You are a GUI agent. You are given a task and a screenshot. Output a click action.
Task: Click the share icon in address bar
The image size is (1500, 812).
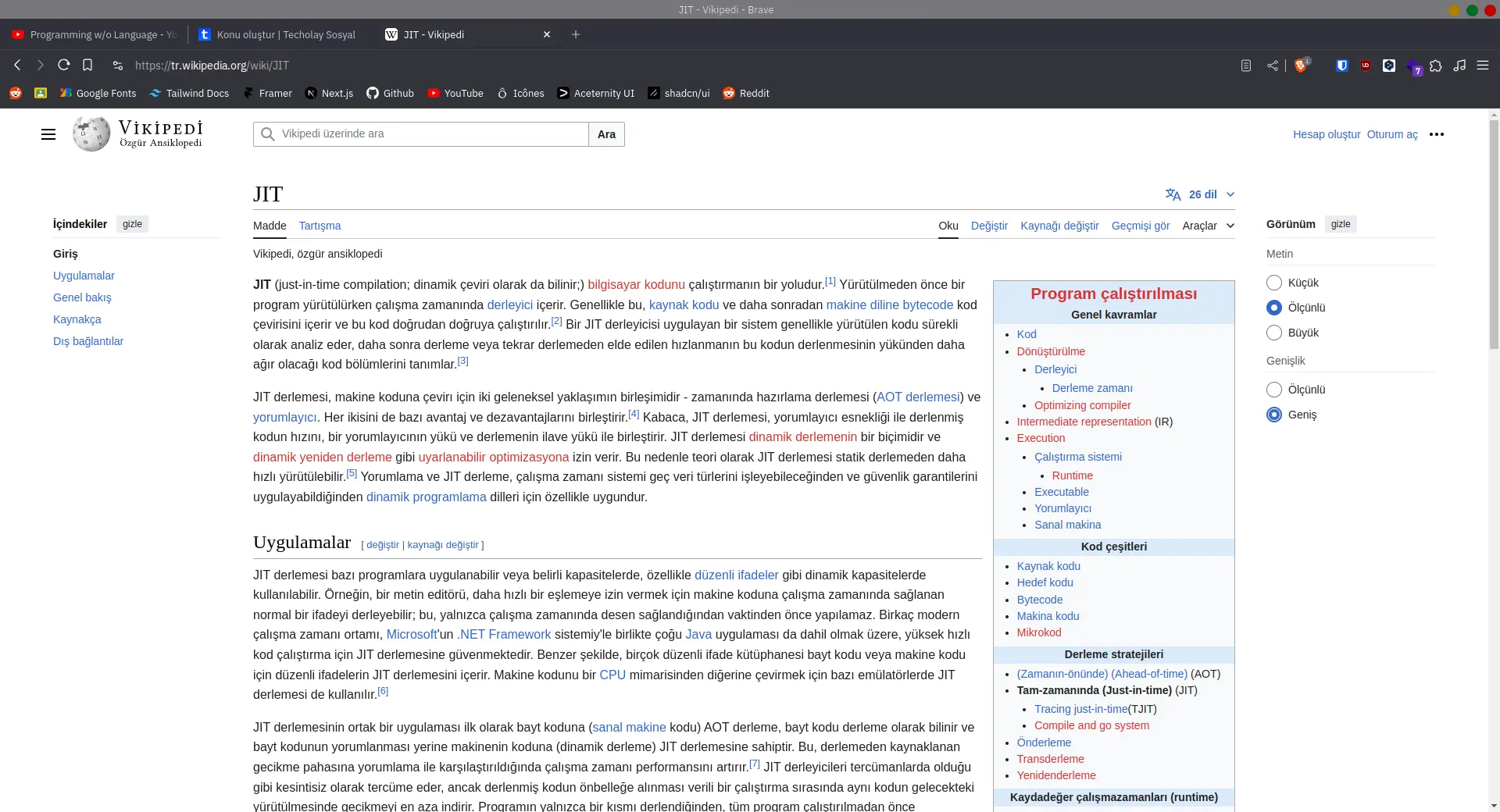(x=1273, y=66)
